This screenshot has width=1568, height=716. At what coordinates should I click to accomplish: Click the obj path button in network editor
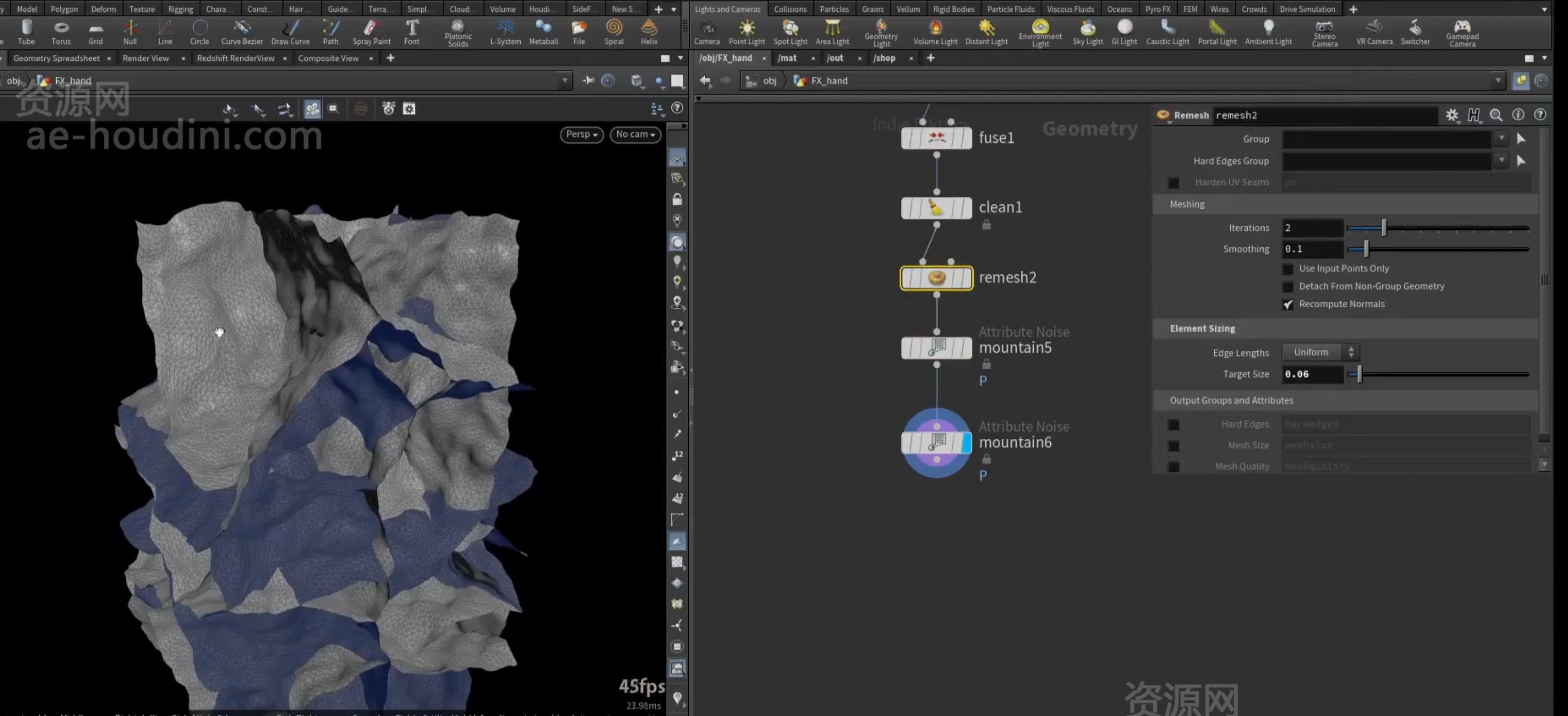(x=769, y=80)
